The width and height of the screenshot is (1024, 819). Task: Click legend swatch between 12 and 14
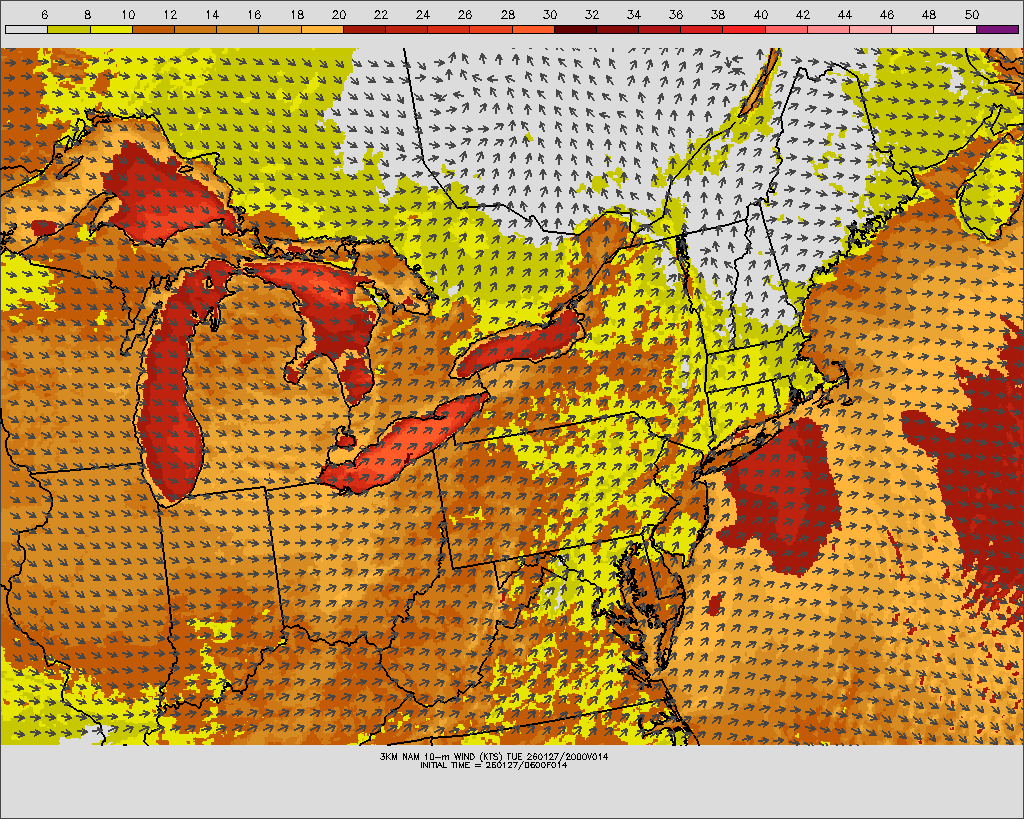195,29
